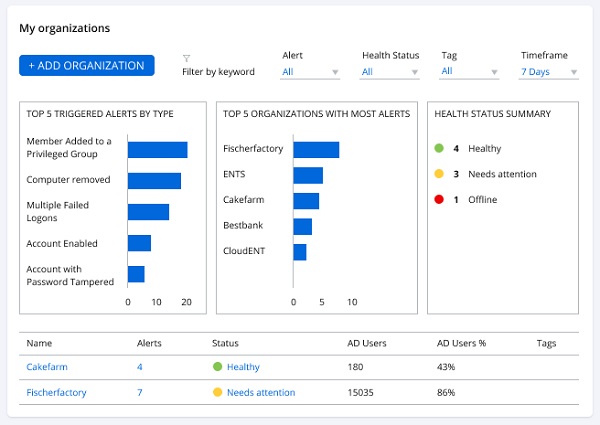600x425 pixels.
Task: Click Fischerfactory's yellow status indicator in table
Action: (x=217, y=393)
